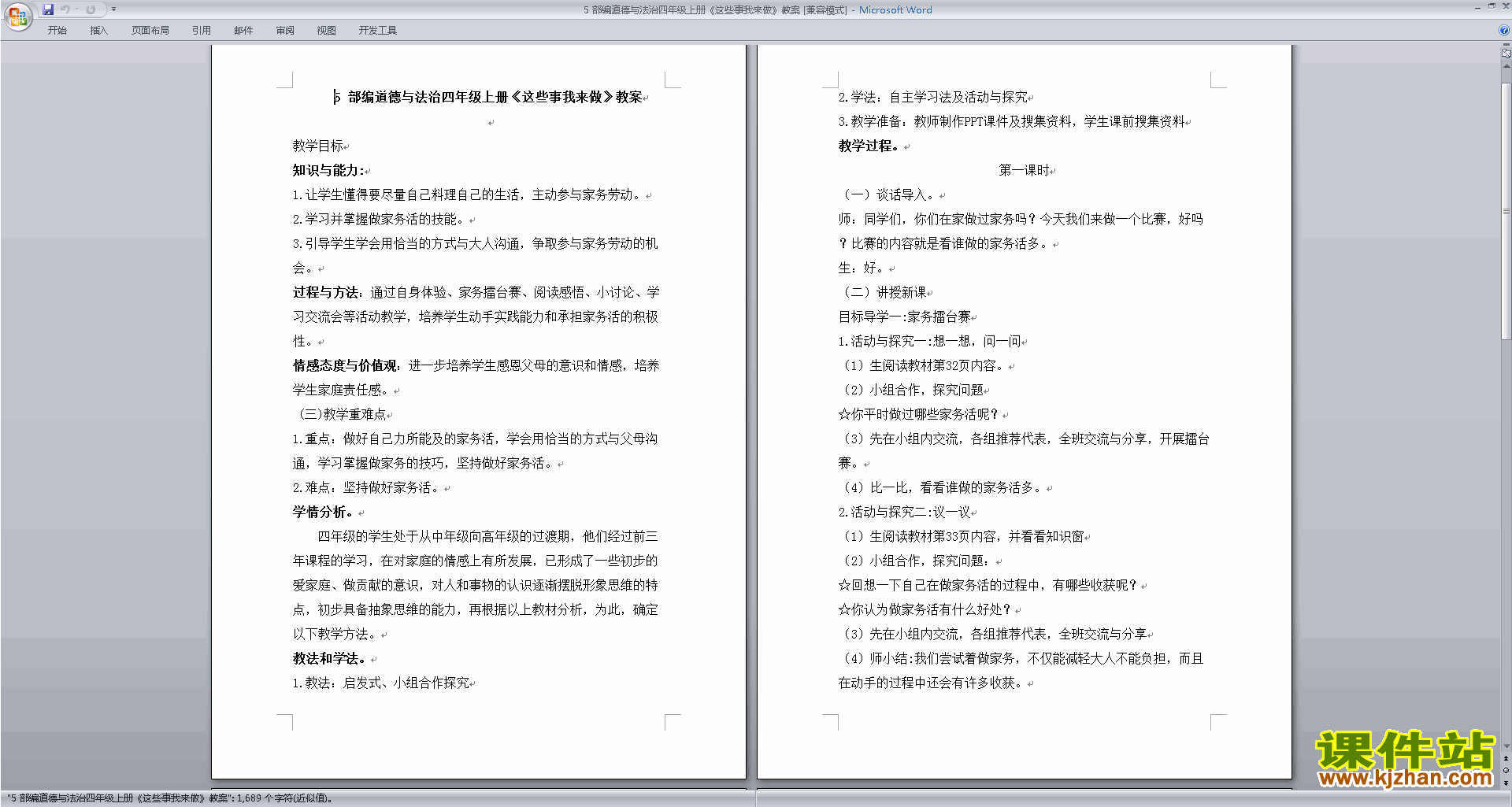The width and height of the screenshot is (1512, 807).
Task: Select the 审阅 ribbon tab
Action: point(285,31)
